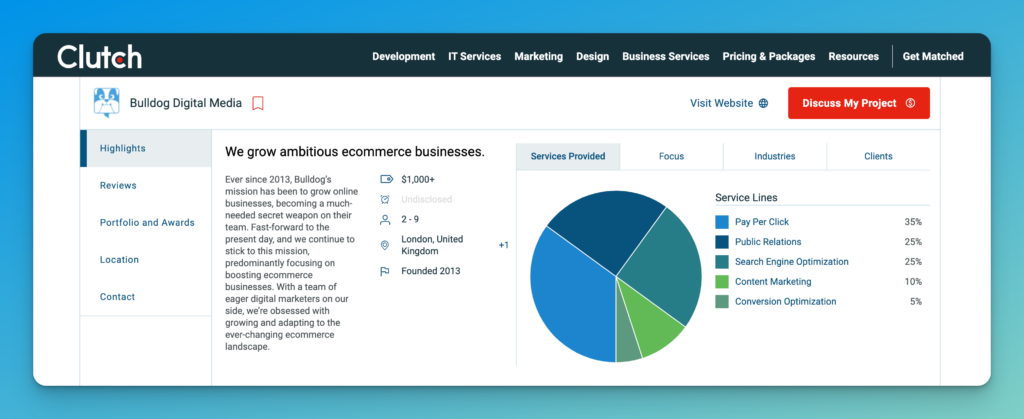Switch to the Focus tab
The image size is (1024, 419).
click(x=671, y=156)
